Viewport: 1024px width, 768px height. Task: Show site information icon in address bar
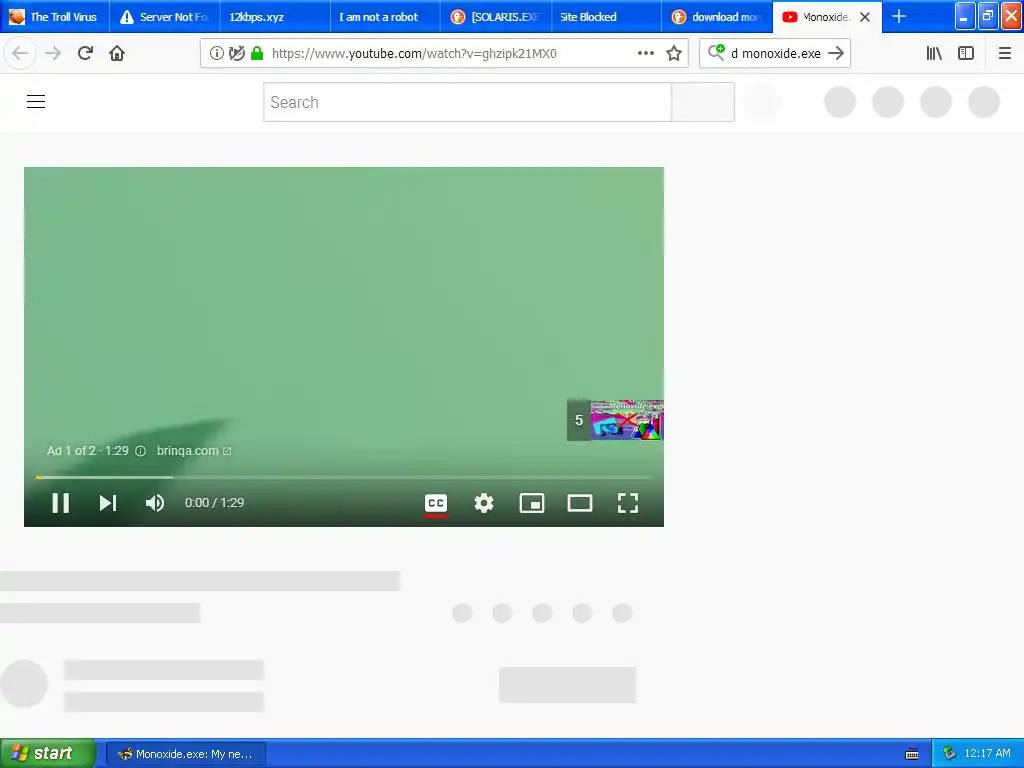pyautogui.click(x=217, y=54)
